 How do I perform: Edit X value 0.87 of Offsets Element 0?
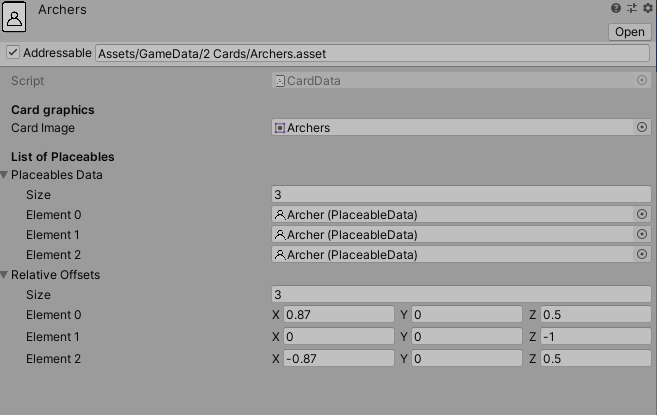coord(339,314)
